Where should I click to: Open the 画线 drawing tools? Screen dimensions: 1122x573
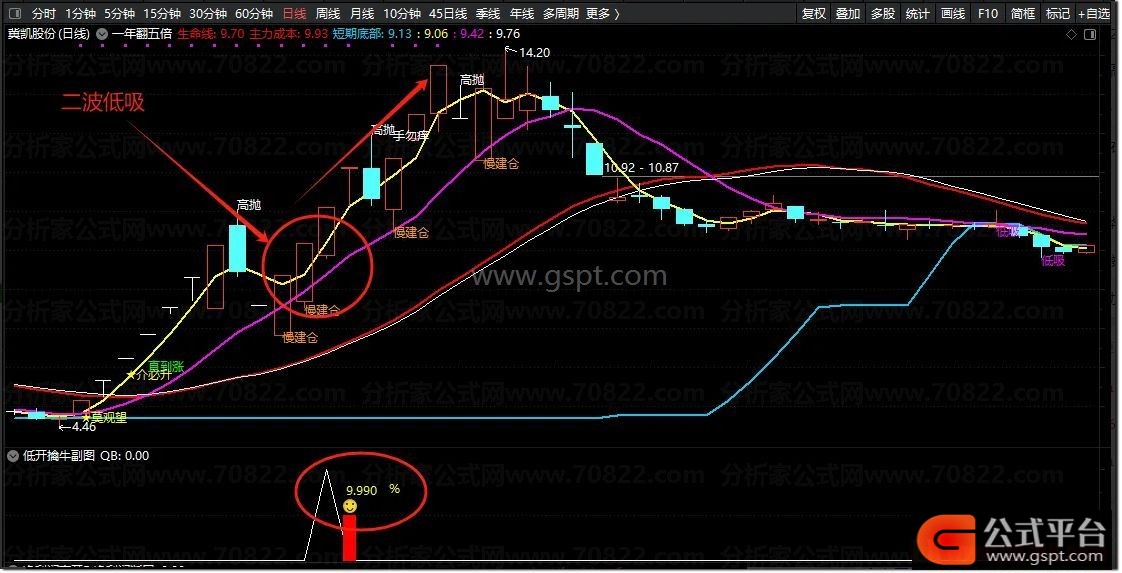coord(952,14)
